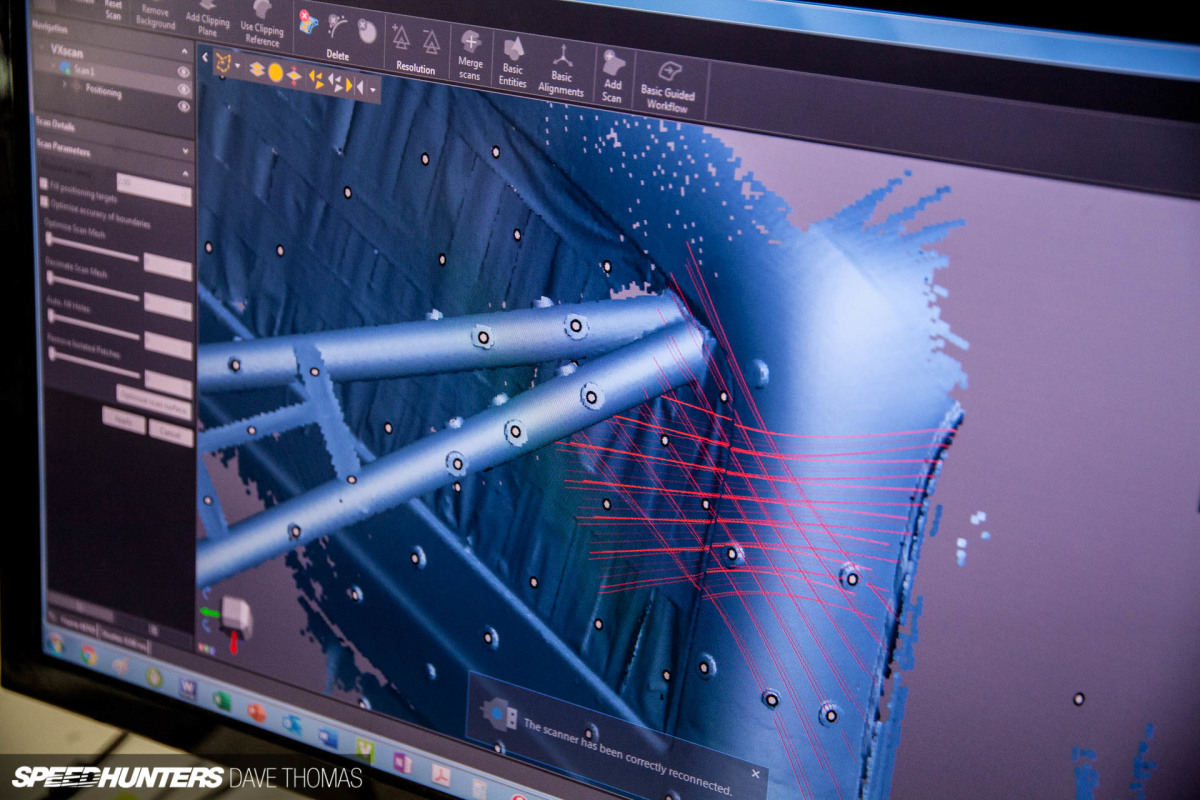Open the Basic Entities tool
Image resolution: width=1200 pixels, height=800 pixels.
[x=513, y=63]
